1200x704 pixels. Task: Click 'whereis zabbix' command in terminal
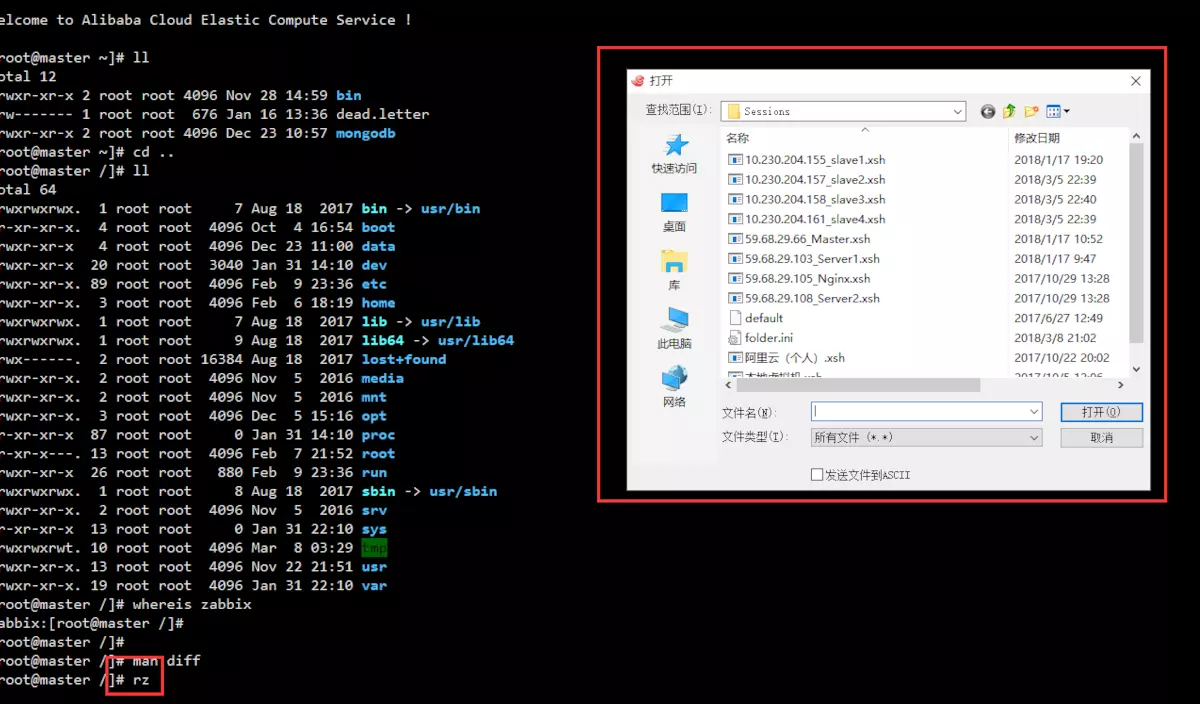(x=191, y=604)
